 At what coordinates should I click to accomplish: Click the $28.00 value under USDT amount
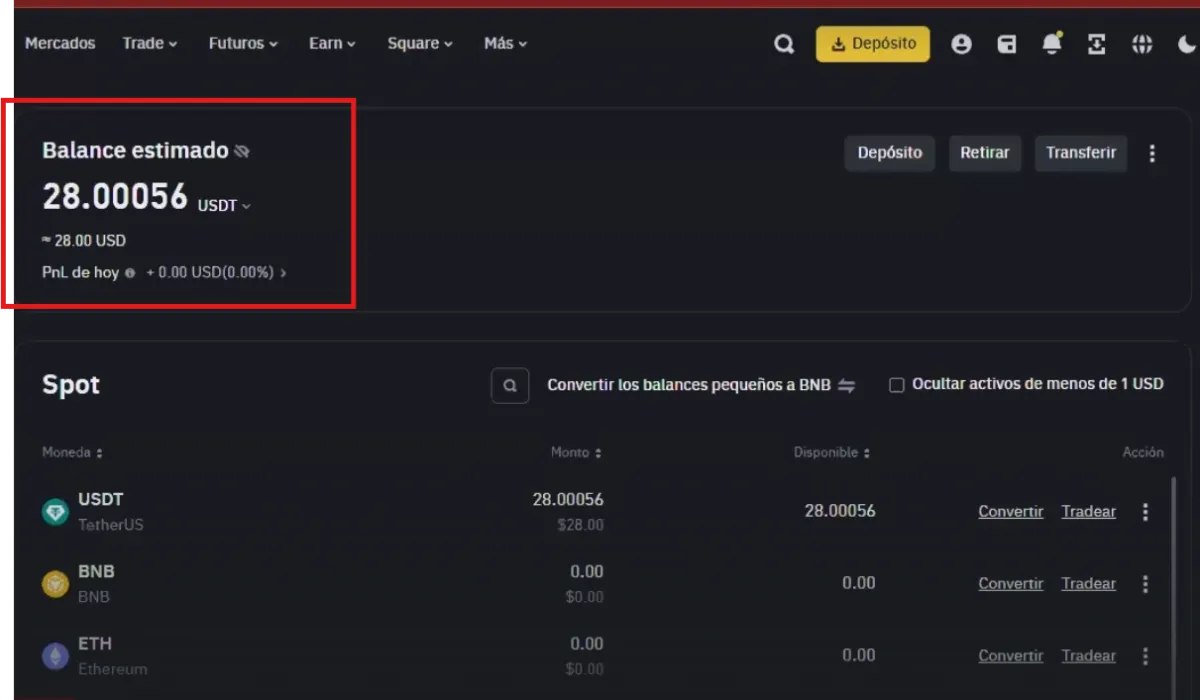[581, 525]
